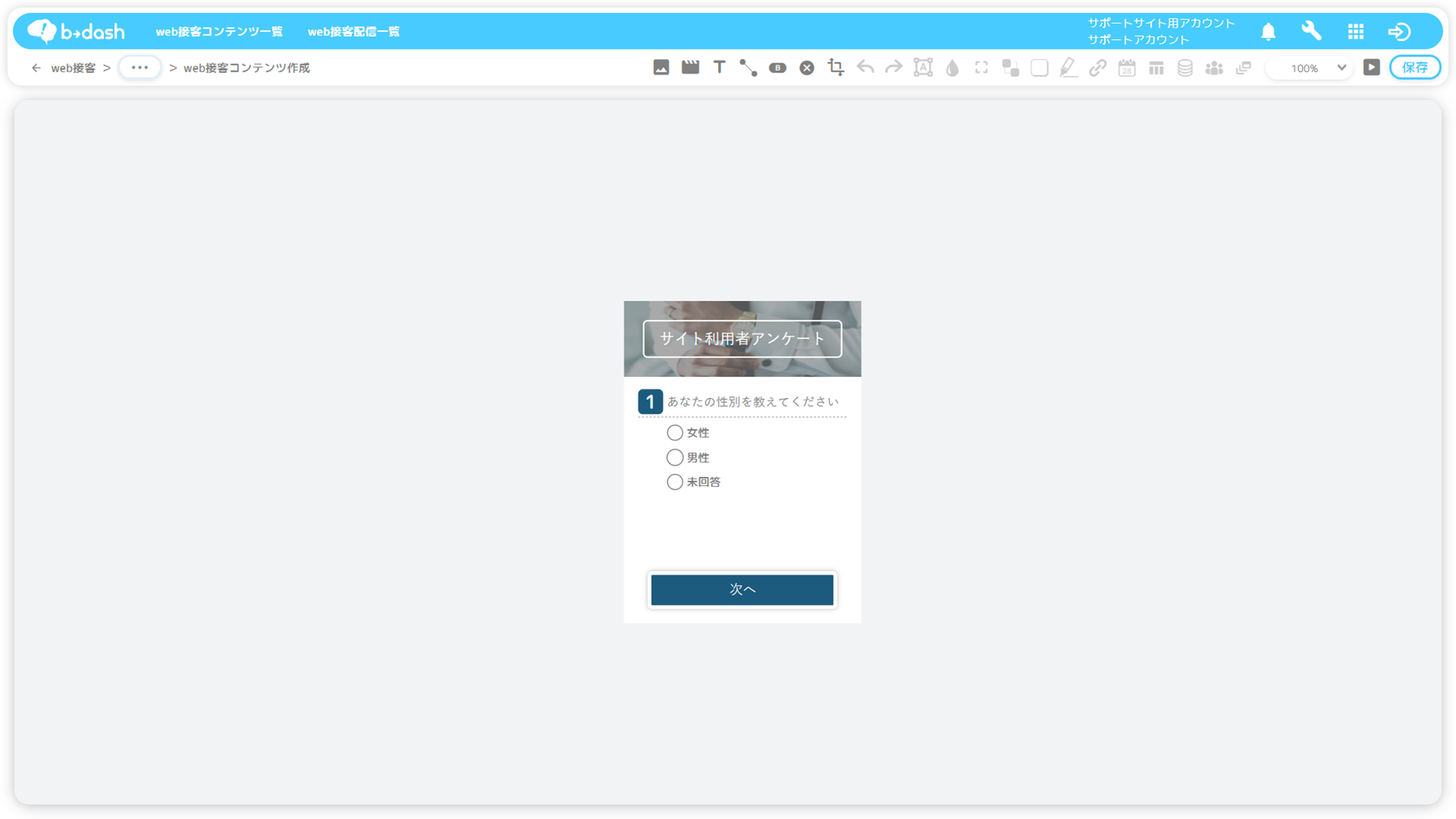Viewport: 1456px width, 819px height.
Task: Open web接客コンテンツ一覧 menu
Action: tap(219, 32)
